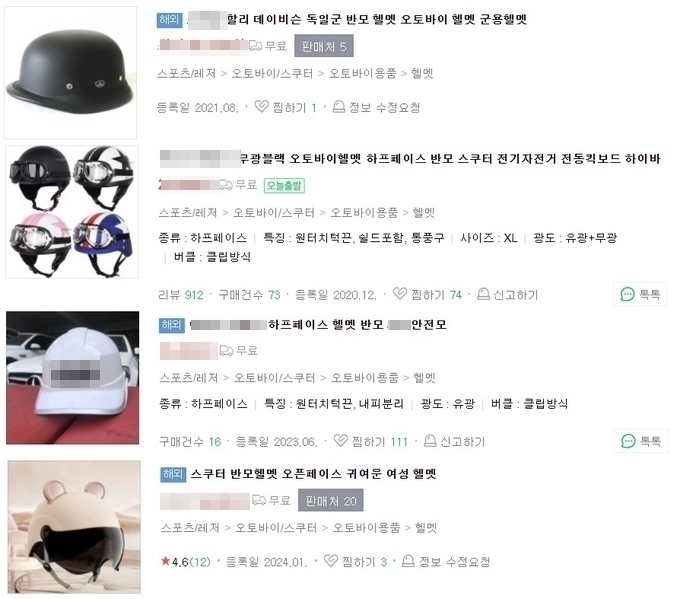The height and width of the screenshot is (599, 680).
Task: Go to the 스포츠/레저 category in the last listing's breadcrumb
Action: (x=190, y=527)
